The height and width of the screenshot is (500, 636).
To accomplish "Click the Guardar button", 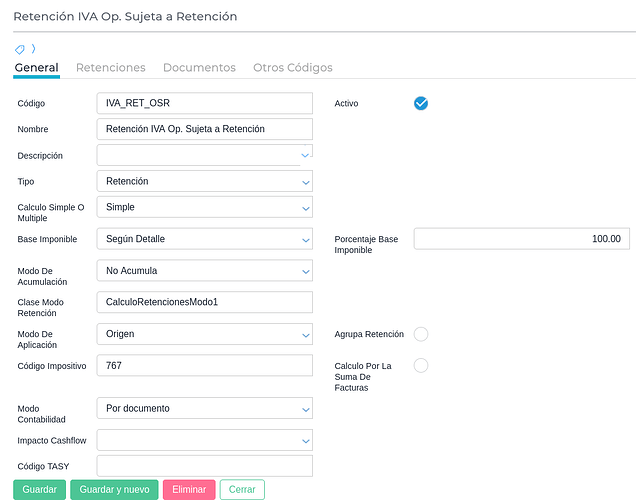I will pyautogui.click(x=39, y=490).
